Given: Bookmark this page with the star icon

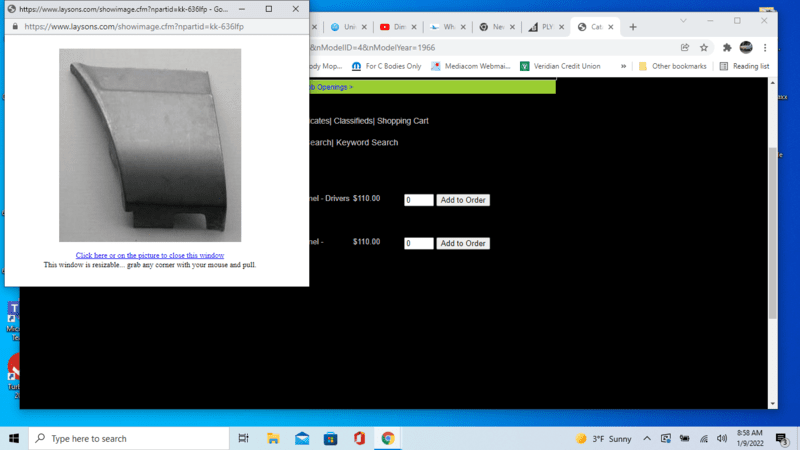Looking at the screenshot, I should 704,47.
